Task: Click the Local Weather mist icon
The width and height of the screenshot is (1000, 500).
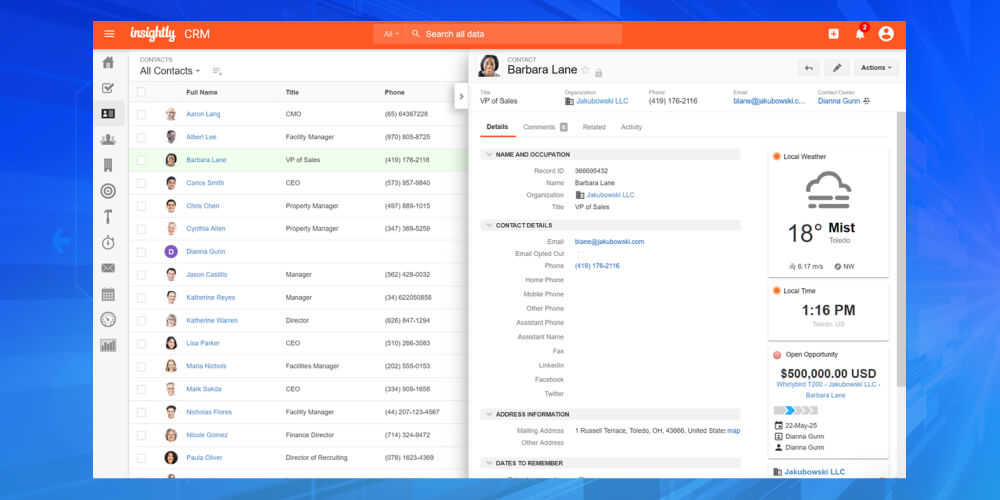Action: point(828,189)
